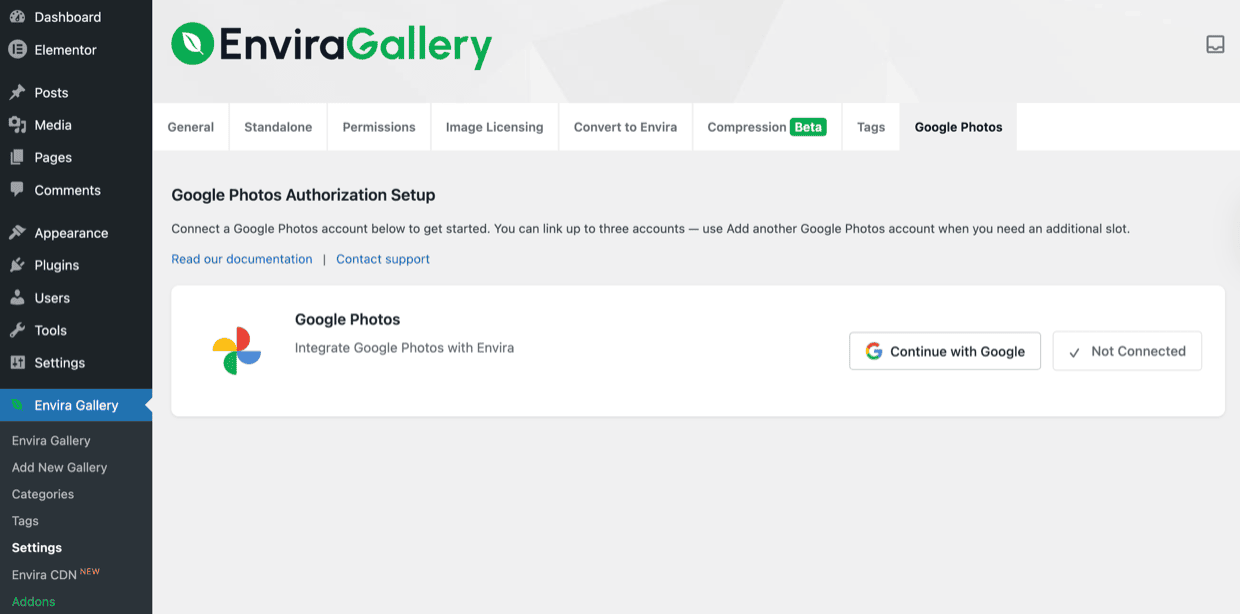Click the Not Connected status indicator
The image size is (1240, 614).
tap(1127, 351)
